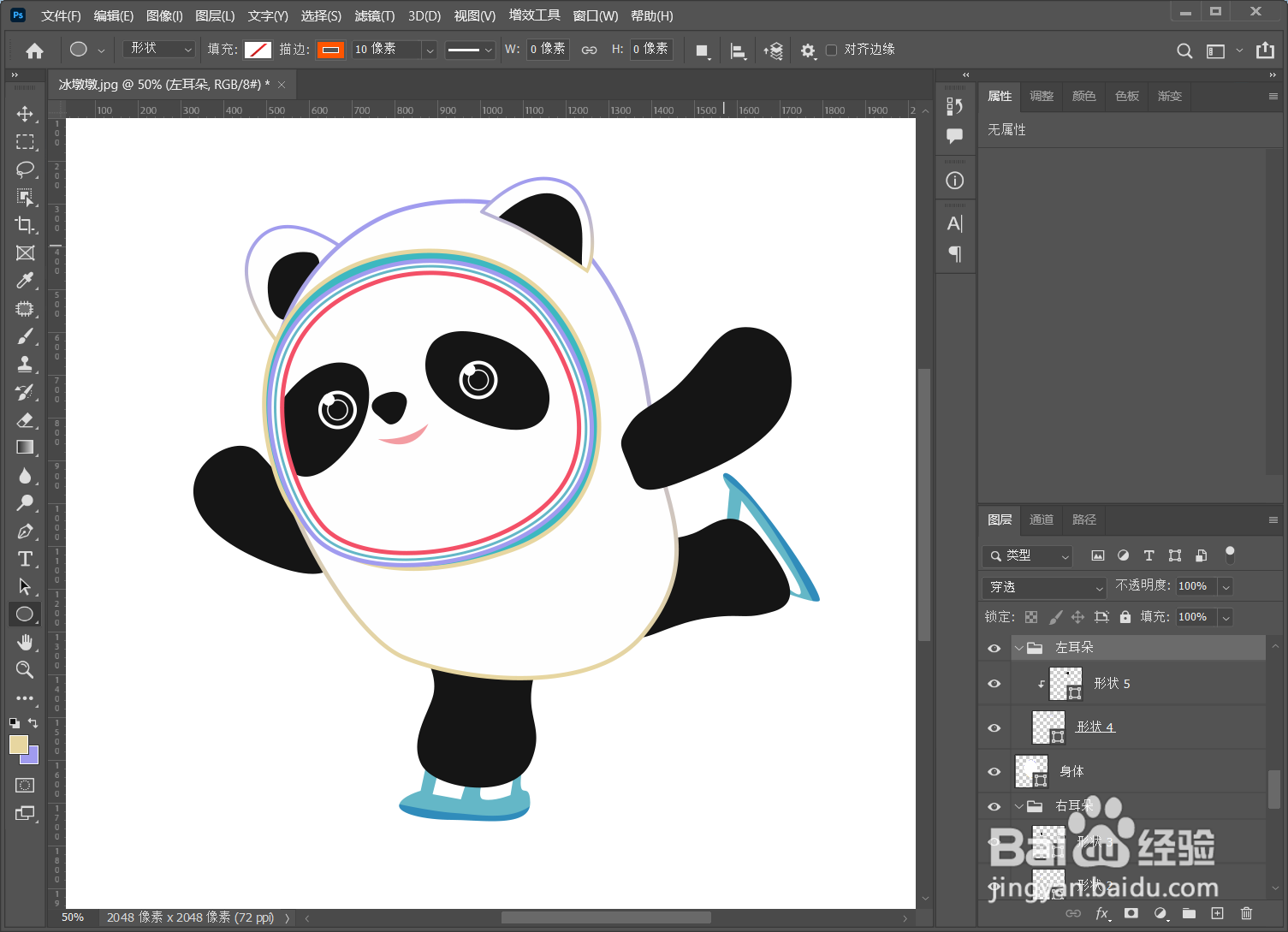Image resolution: width=1288 pixels, height=932 pixels.
Task: Select the Path Selection tool
Action: 25,587
